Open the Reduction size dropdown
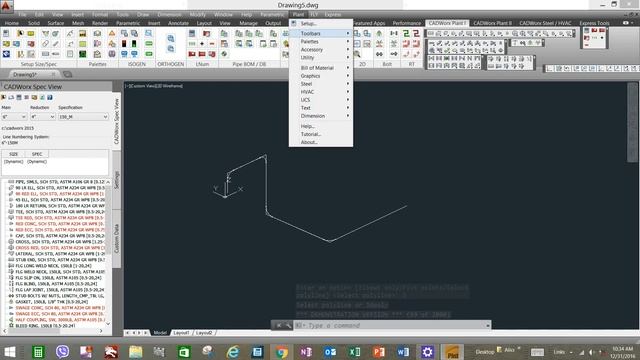Screen dimensions: 640x360 click(42, 117)
